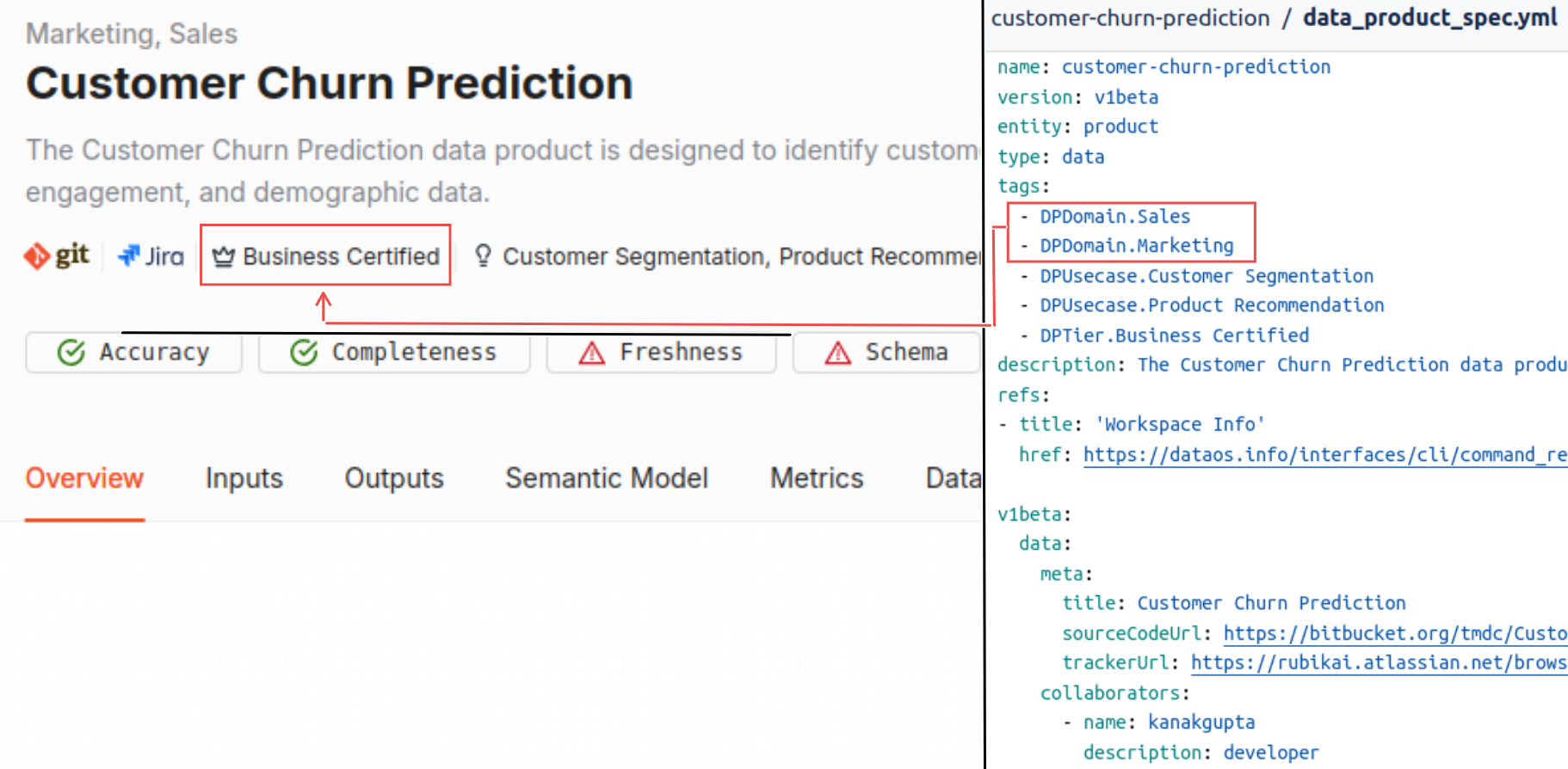Click the data_product_spec.yml file name
Image resolution: width=1568 pixels, height=769 pixels.
(1429, 17)
